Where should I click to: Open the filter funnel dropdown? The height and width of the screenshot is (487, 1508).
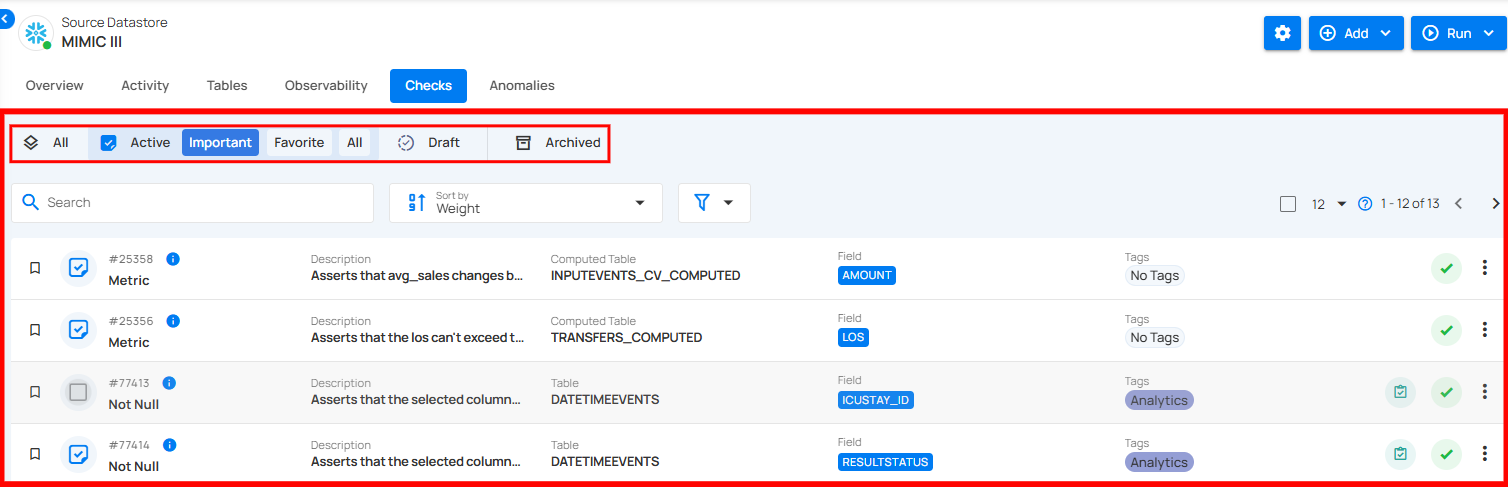[x=714, y=203]
